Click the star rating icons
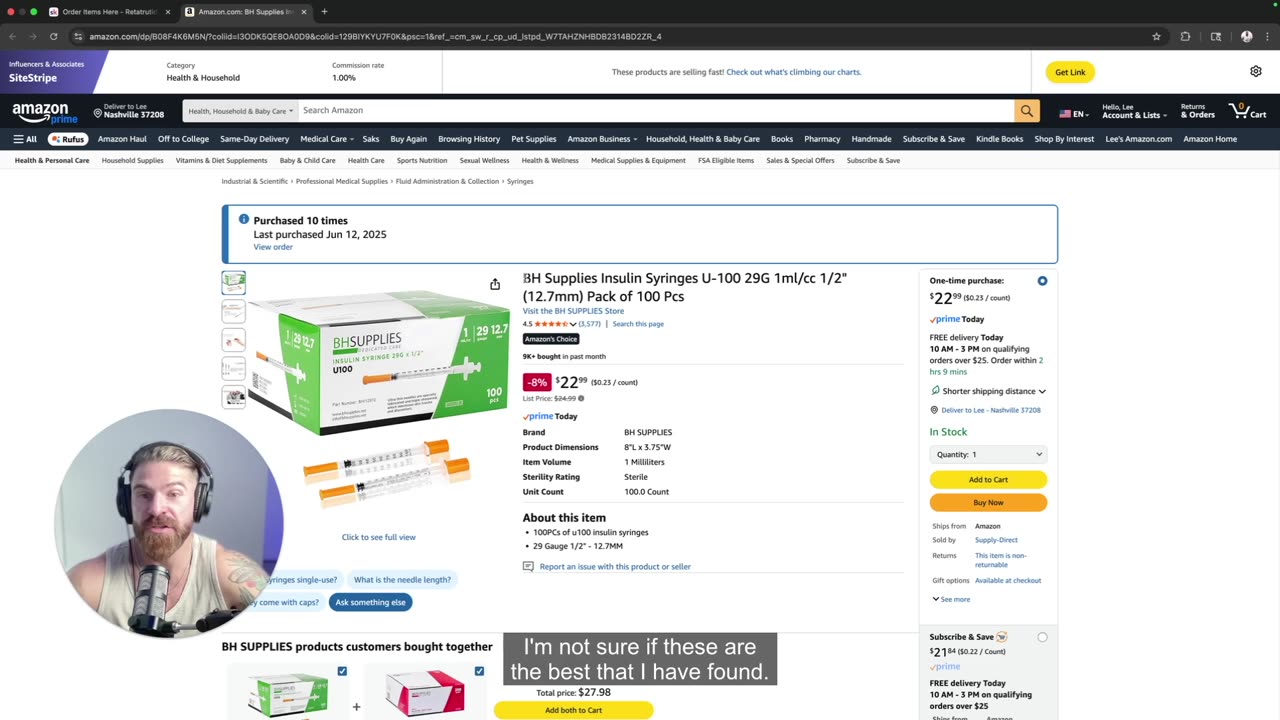Image resolution: width=1280 pixels, height=720 pixels. coord(551,324)
